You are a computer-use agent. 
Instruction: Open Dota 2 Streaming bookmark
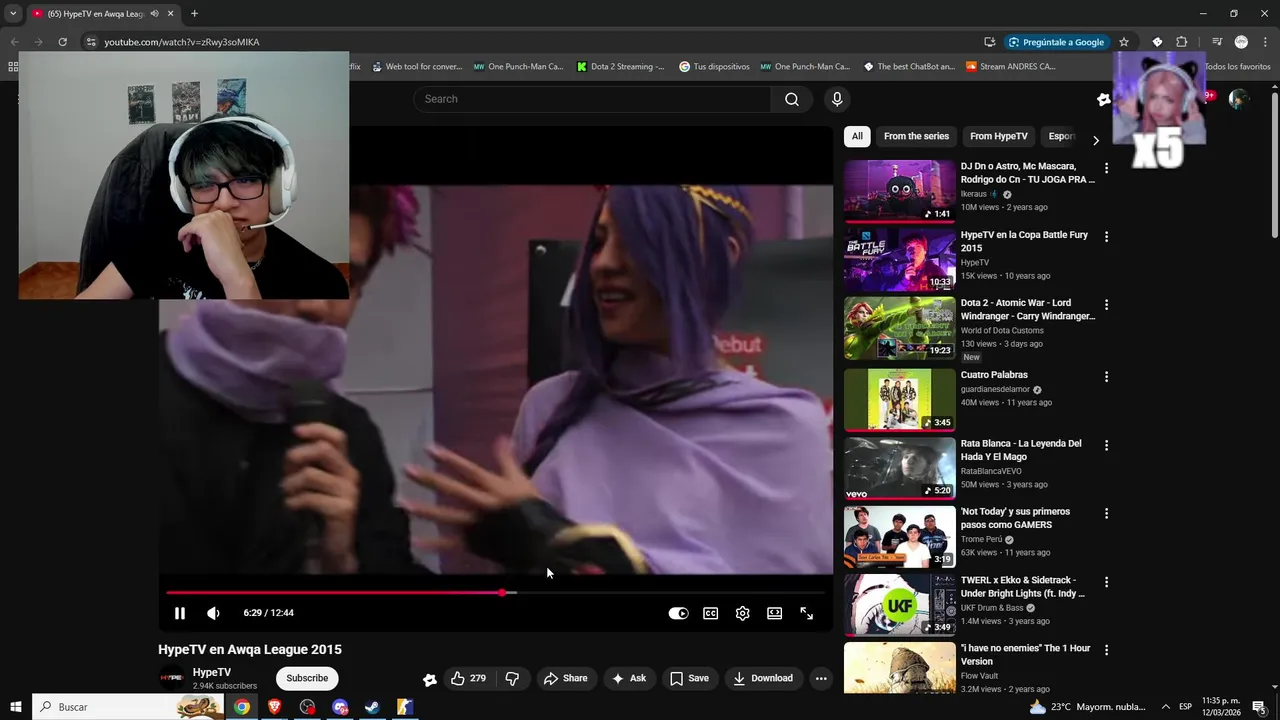(620, 67)
